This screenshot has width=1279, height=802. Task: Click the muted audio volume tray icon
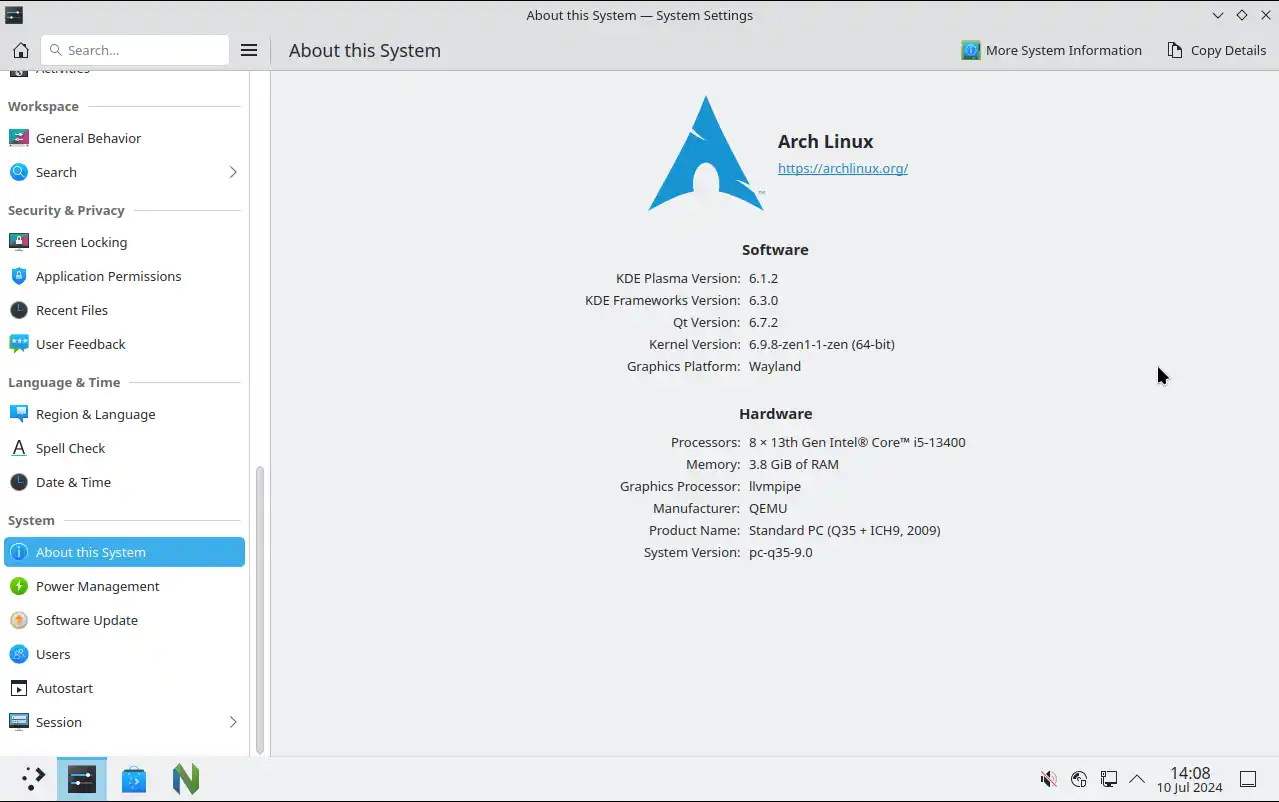(1048, 779)
